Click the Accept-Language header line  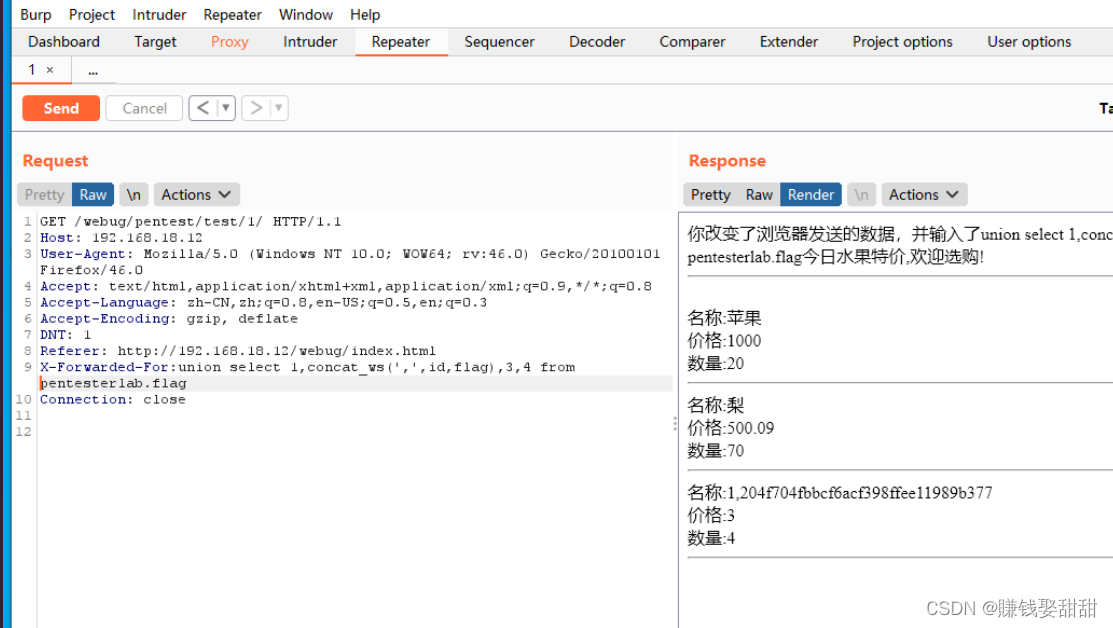click(x=263, y=302)
